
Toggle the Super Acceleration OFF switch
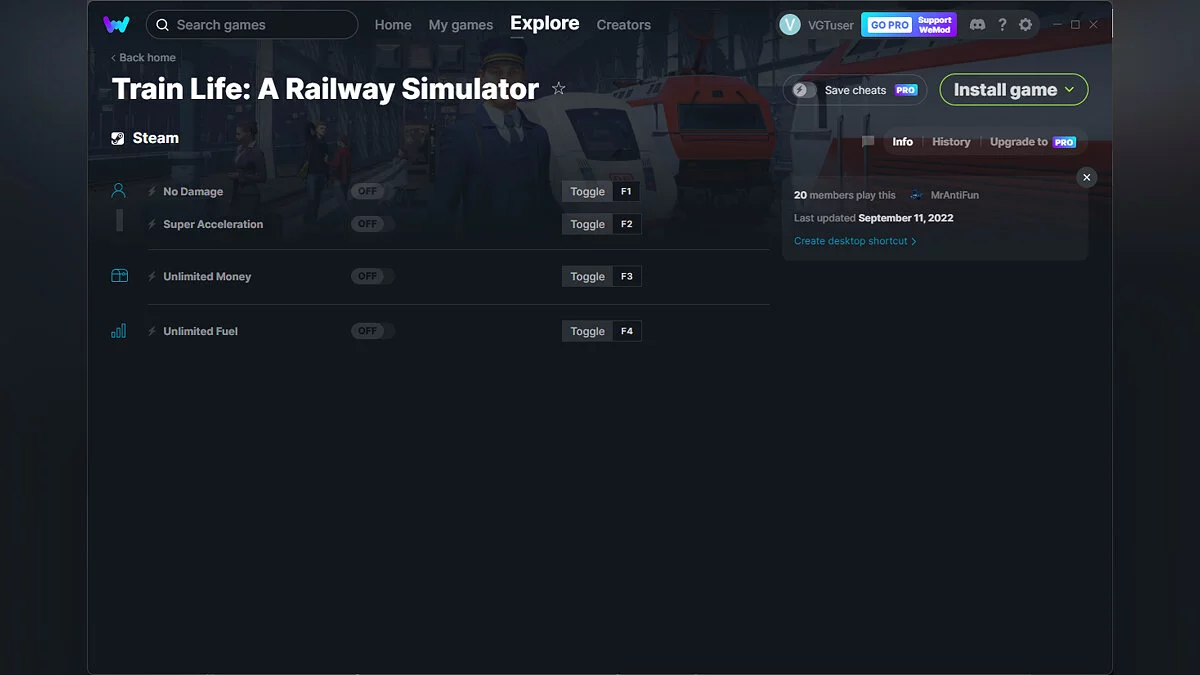372,224
